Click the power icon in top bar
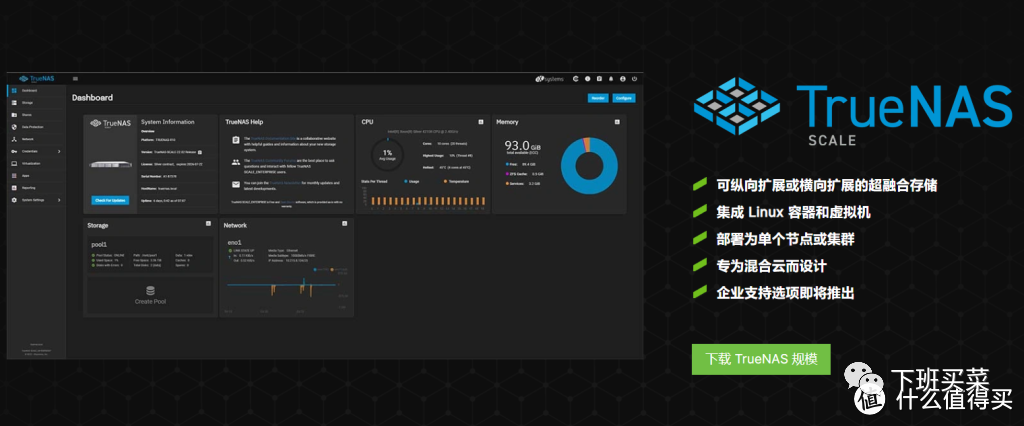This screenshot has width=1024, height=426. [634, 78]
